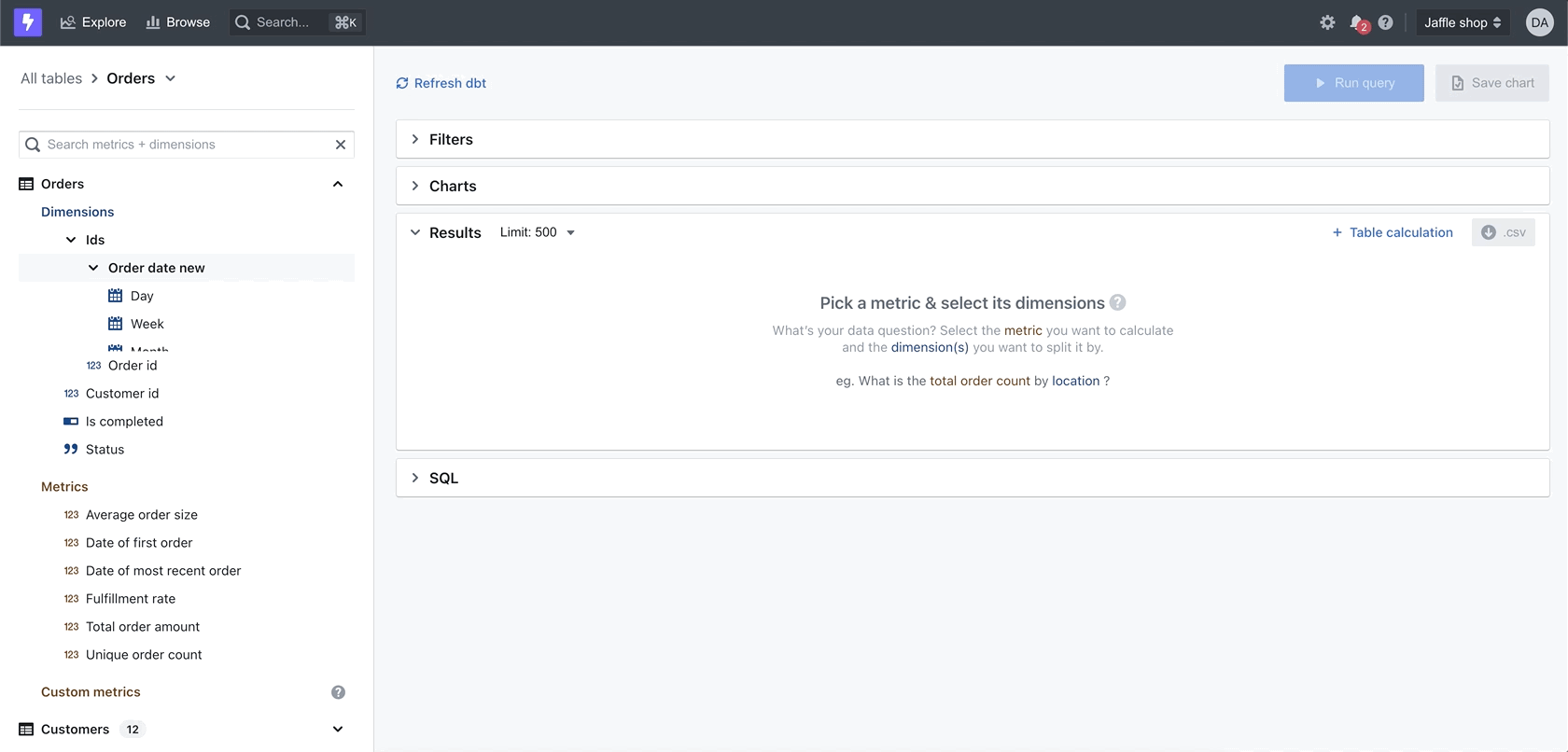
Task: Clear the metrics search with X
Action: 341,145
